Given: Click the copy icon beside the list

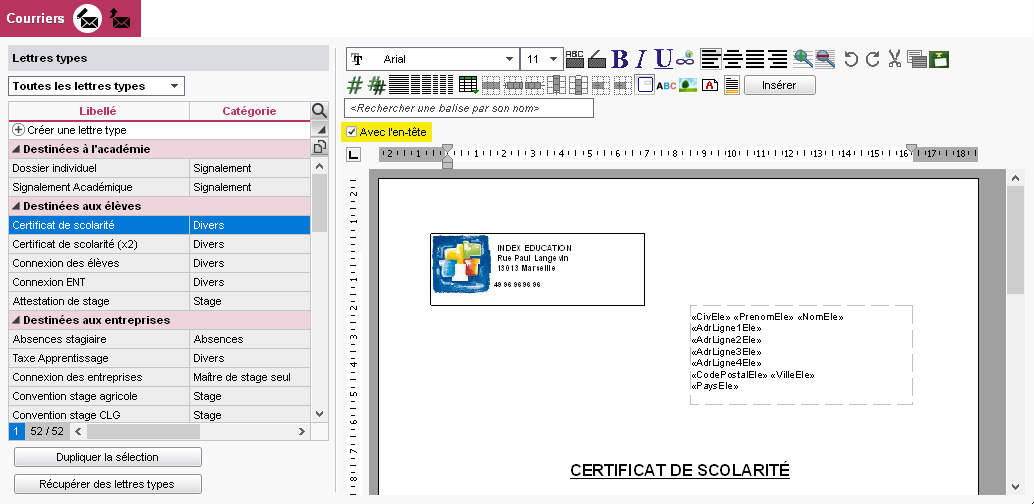Looking at the screenshot, I should pos(319,147).
